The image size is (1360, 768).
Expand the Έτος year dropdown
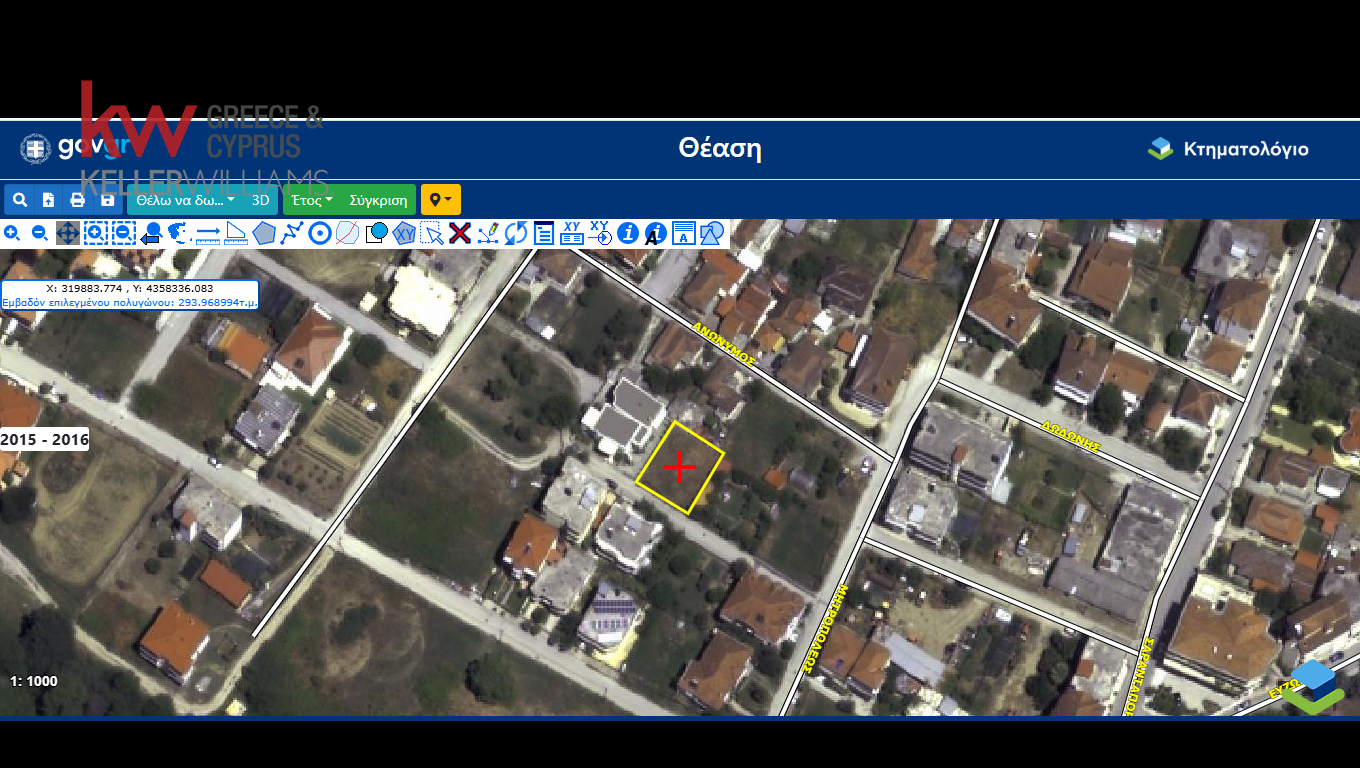(311, 200)
